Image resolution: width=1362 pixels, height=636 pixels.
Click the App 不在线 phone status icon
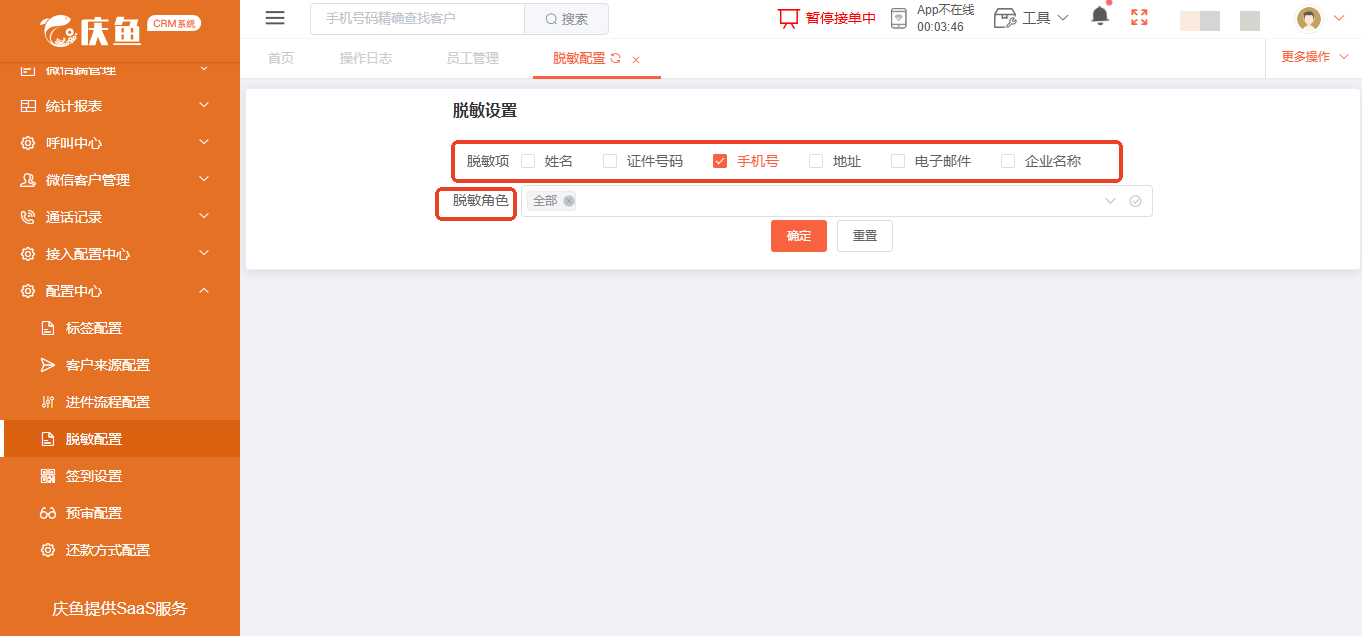[x=897, y=17]
